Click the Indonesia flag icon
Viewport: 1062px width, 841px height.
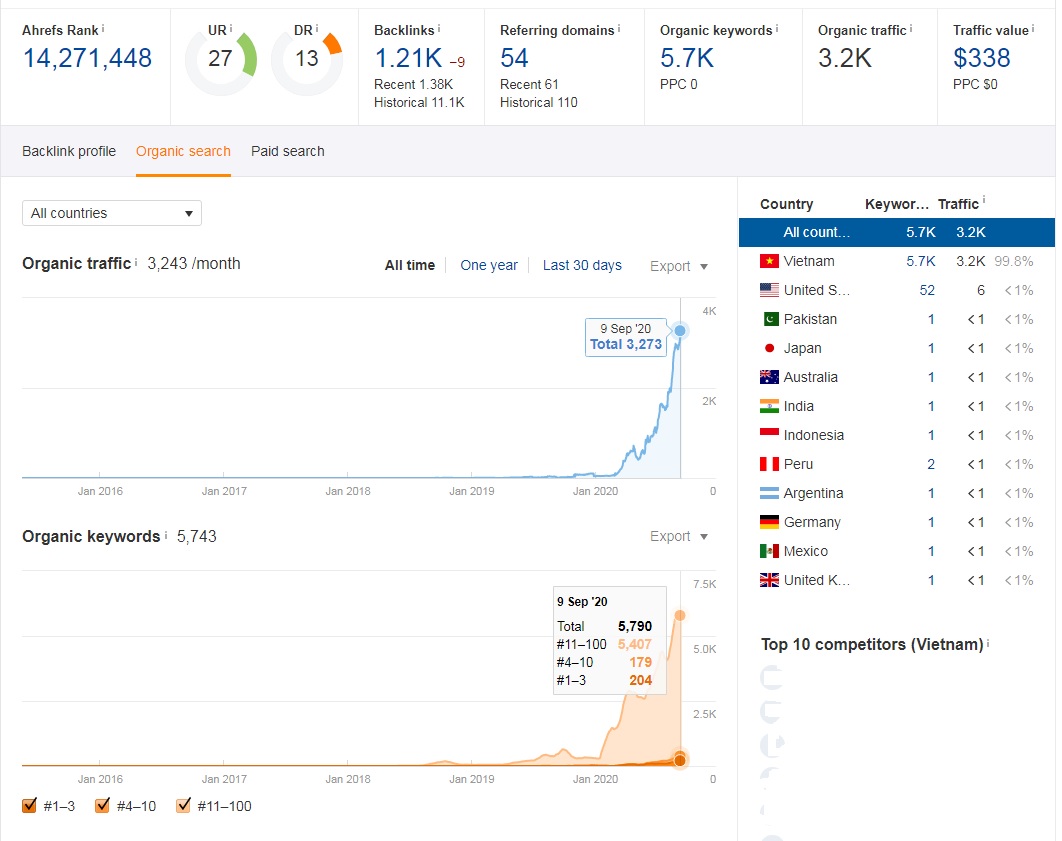(x=769, y=435)
